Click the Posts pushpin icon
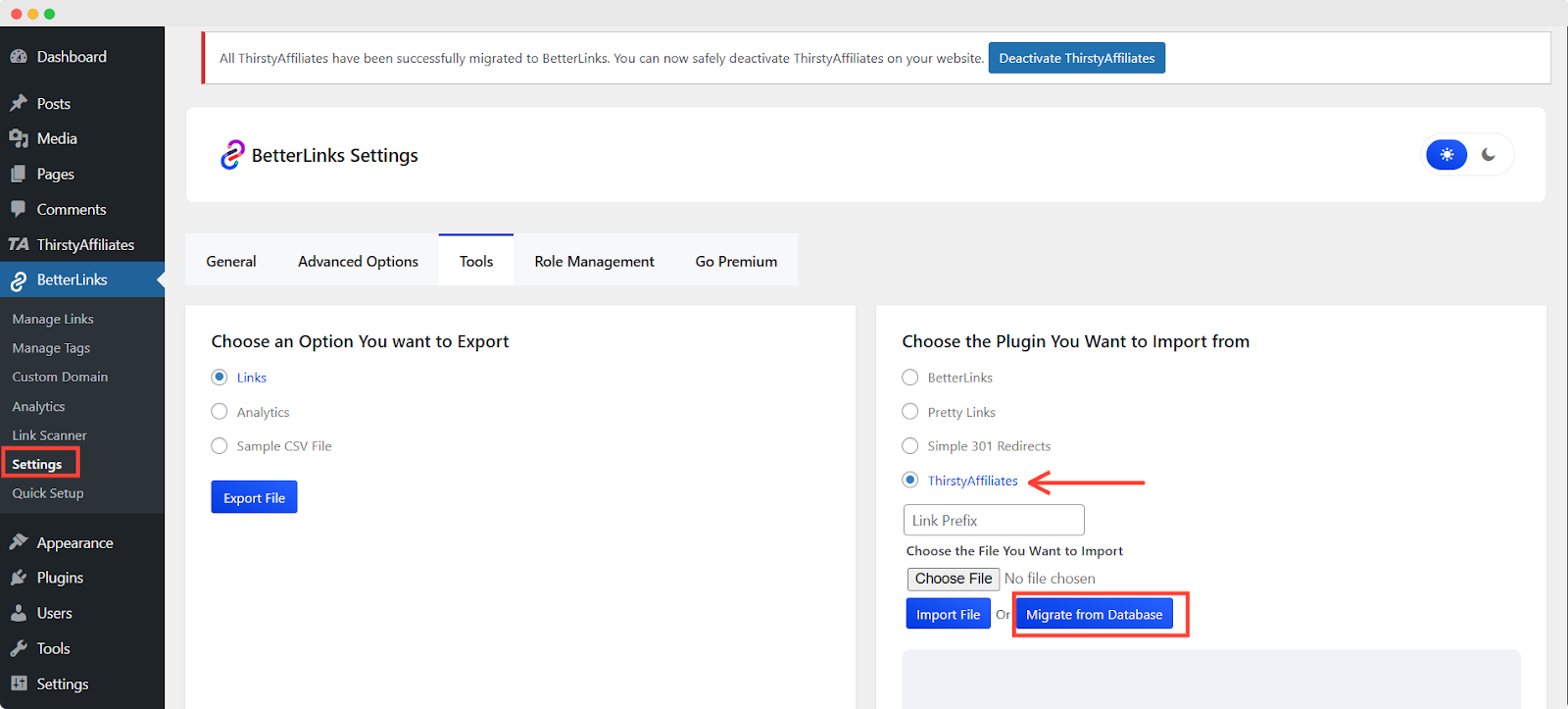This screenshot has height=709, width=1568. [19, 103]
